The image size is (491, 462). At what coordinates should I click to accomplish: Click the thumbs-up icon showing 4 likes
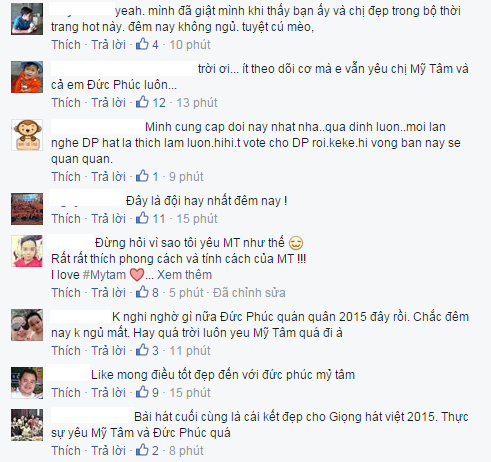pos(142,44)
